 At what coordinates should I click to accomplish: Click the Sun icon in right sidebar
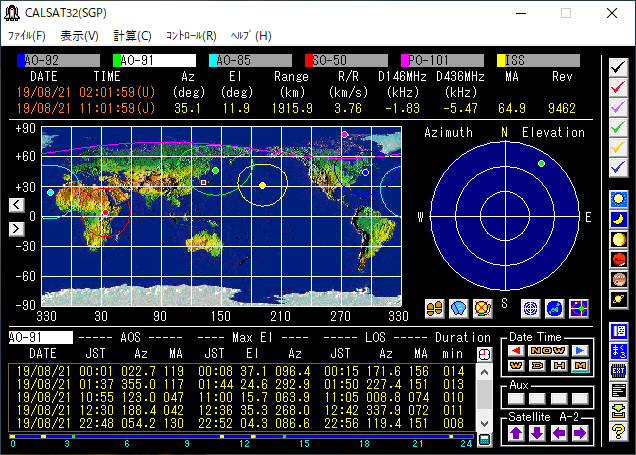(x=619, y=199)
